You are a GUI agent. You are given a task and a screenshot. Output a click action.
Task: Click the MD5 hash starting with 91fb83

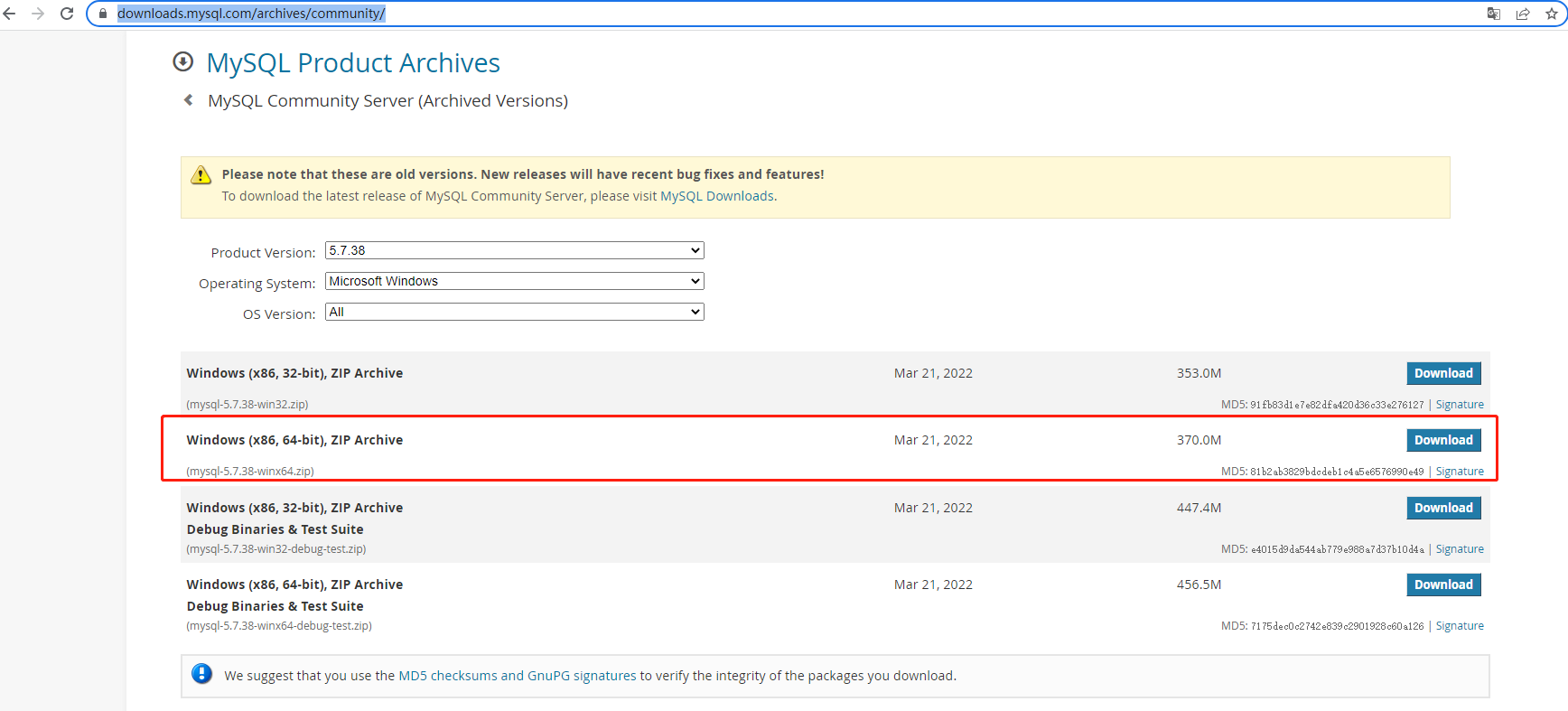[1337, 405]
